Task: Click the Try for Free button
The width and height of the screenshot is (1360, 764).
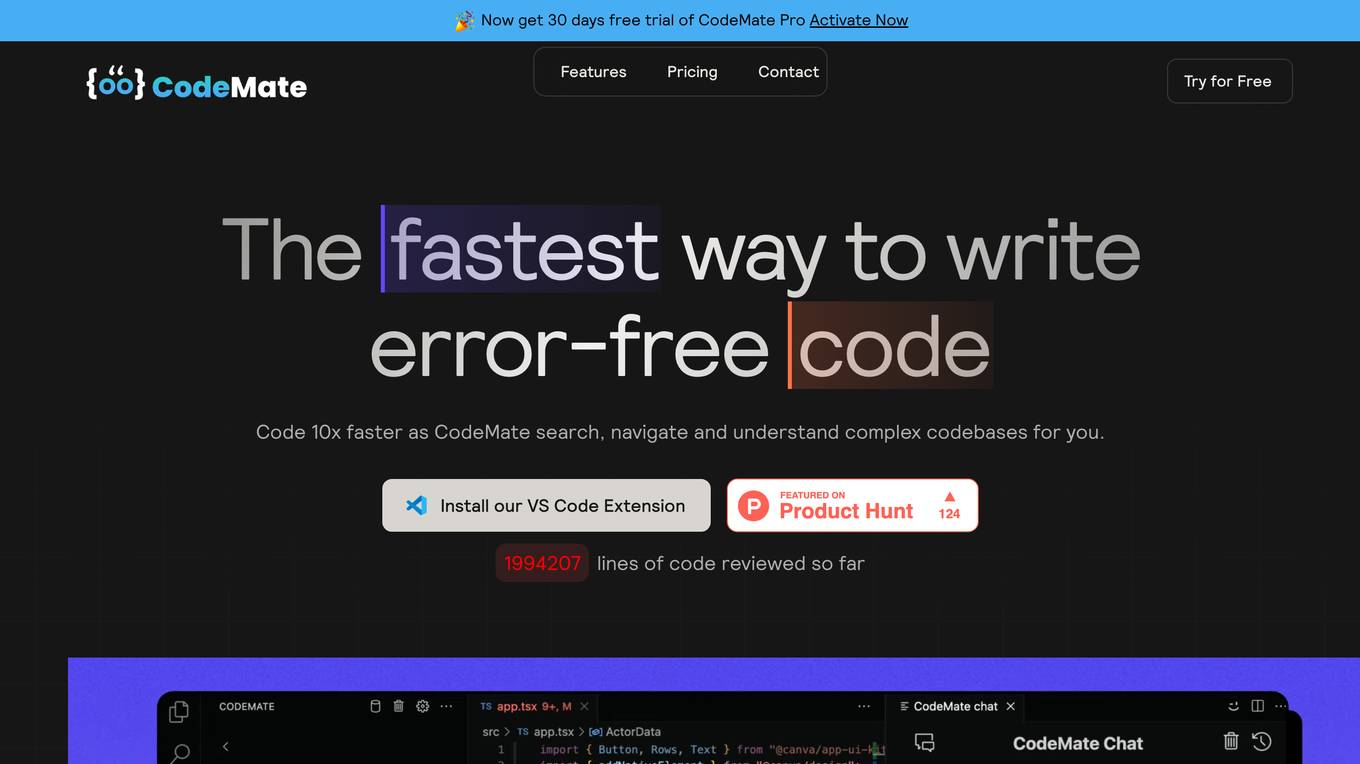Action: tap(1229, 81)
